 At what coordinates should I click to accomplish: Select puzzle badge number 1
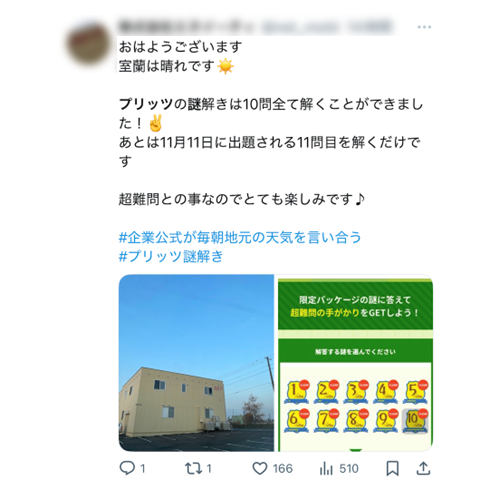tap(296, 392)
